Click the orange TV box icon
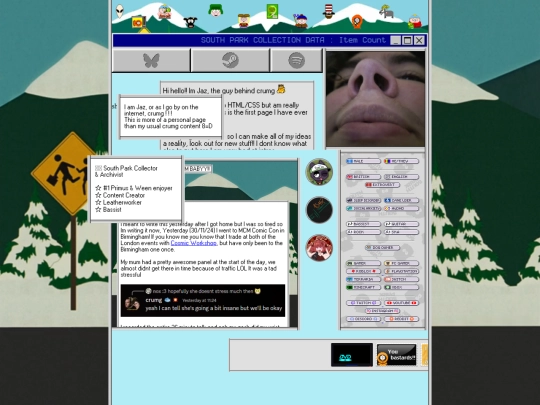This screenshot has height=405, width=540. pyautogui.click(x=138, y=22)
